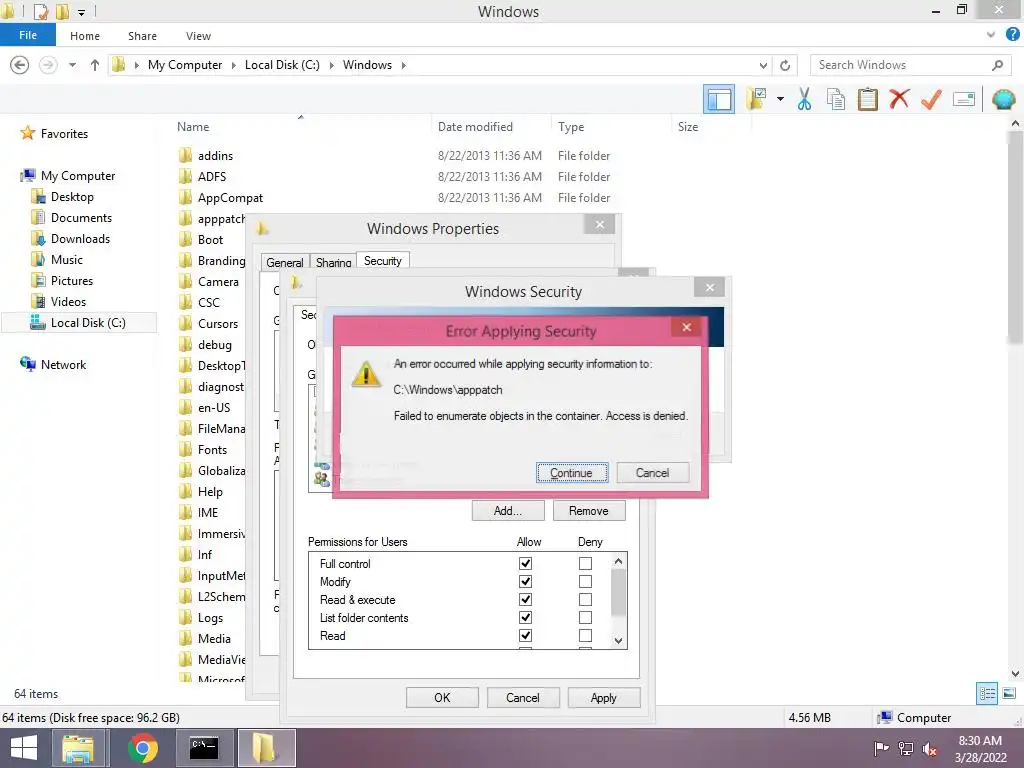Open the Home ribbon tab

pos(85,36)
